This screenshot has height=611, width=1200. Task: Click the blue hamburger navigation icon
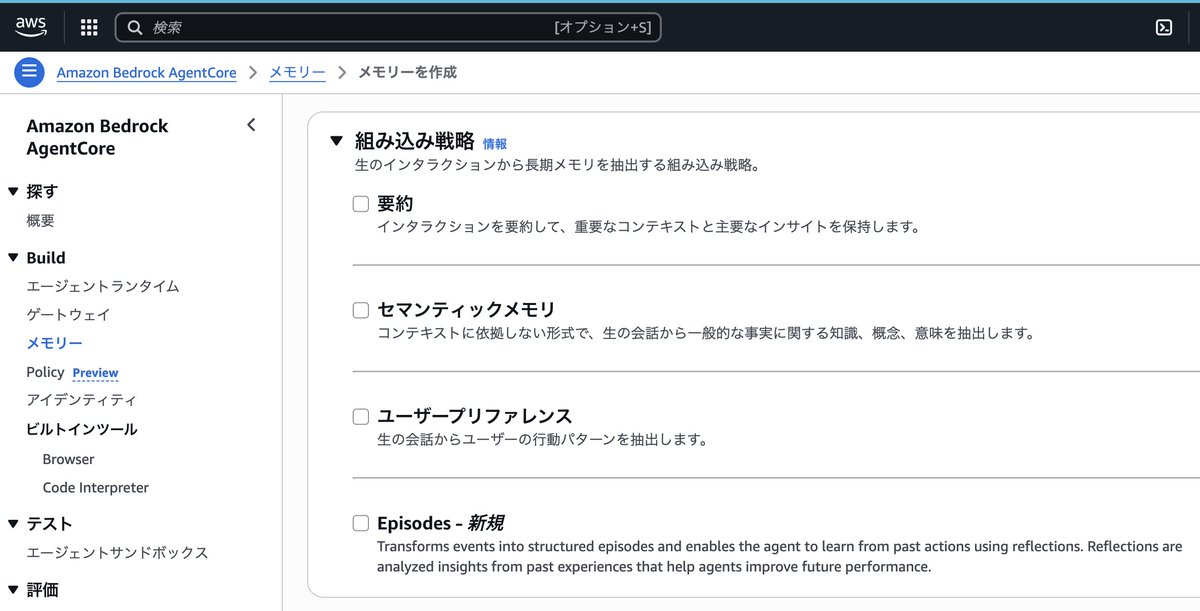(29, 71)
